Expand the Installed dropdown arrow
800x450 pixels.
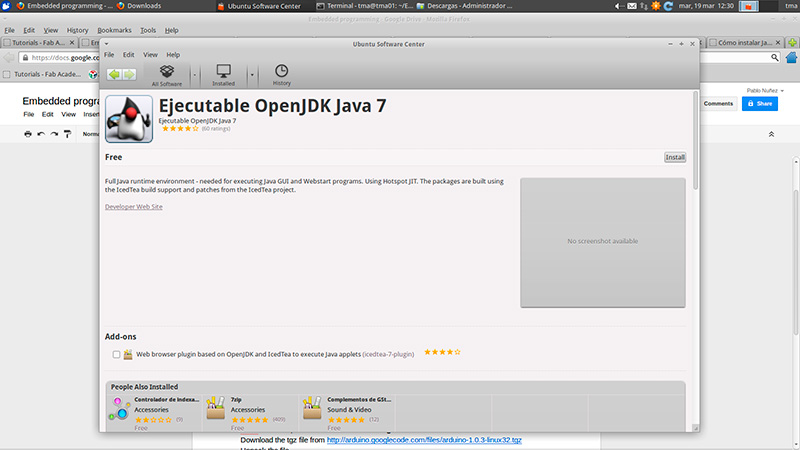pos(252,75)
